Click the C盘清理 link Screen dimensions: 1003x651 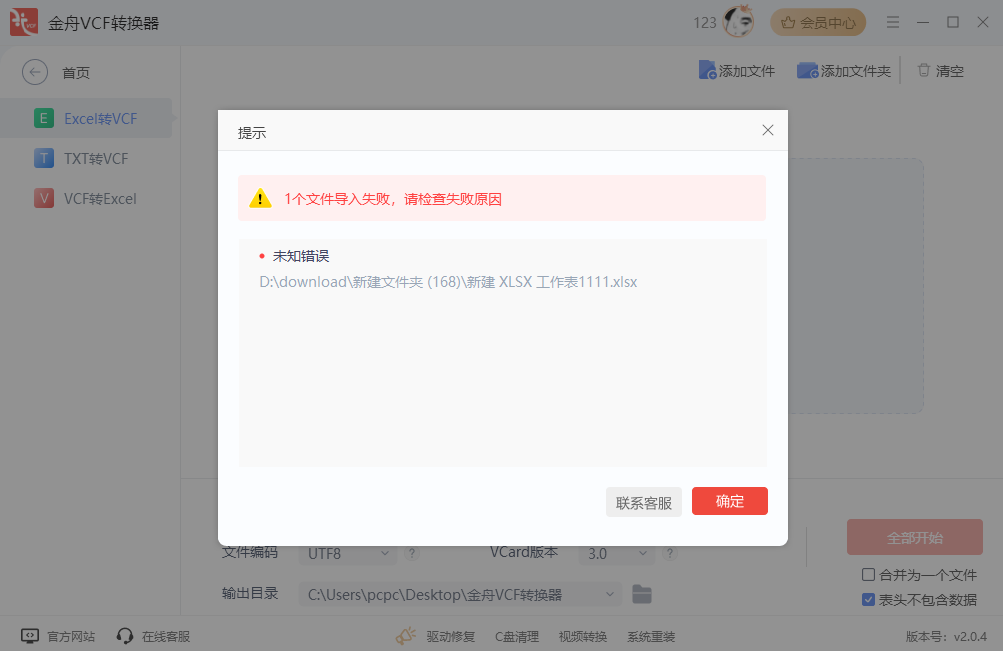pos(517,636)
